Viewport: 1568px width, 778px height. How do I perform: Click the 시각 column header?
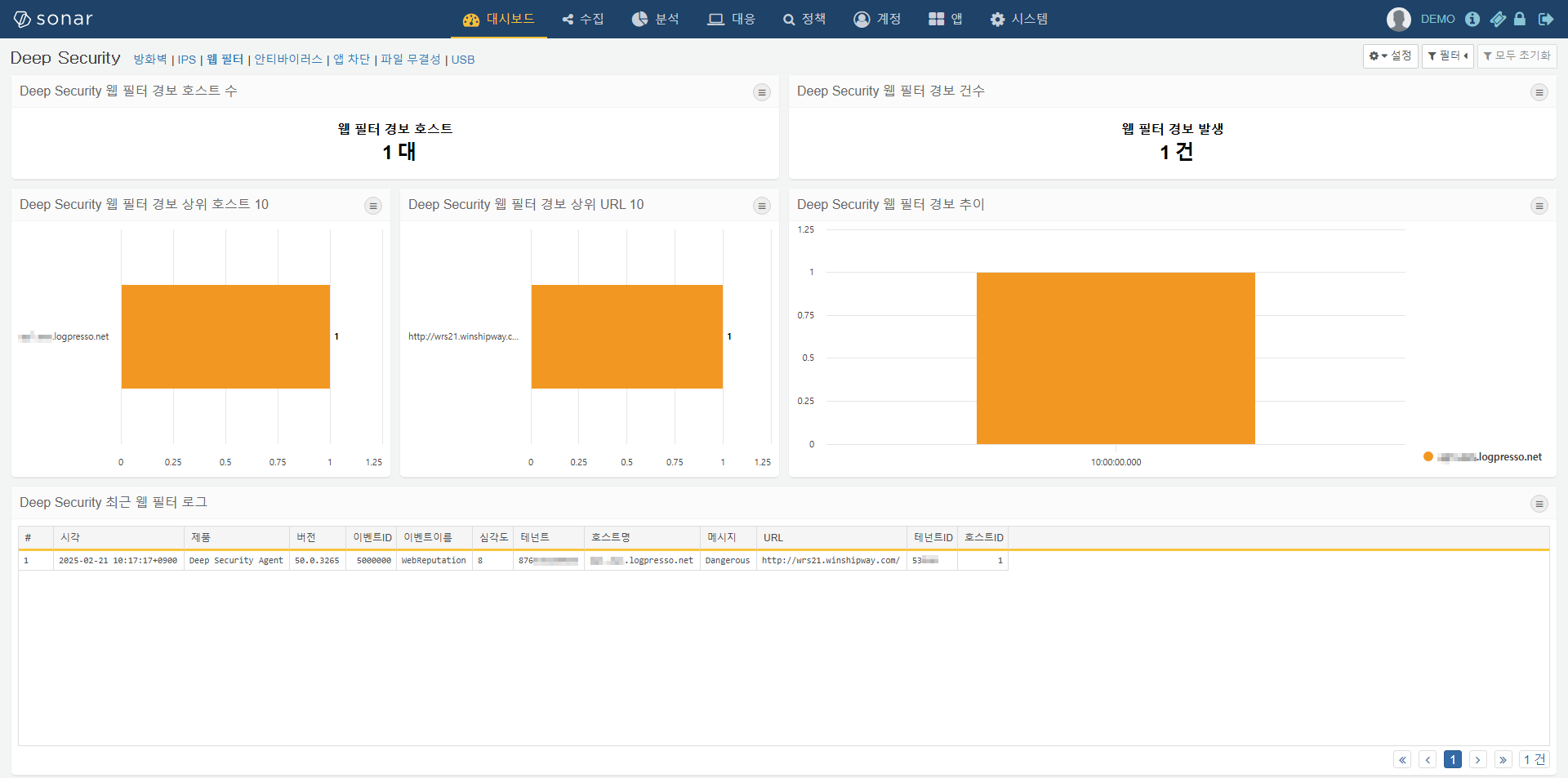(x=118, y=537)
